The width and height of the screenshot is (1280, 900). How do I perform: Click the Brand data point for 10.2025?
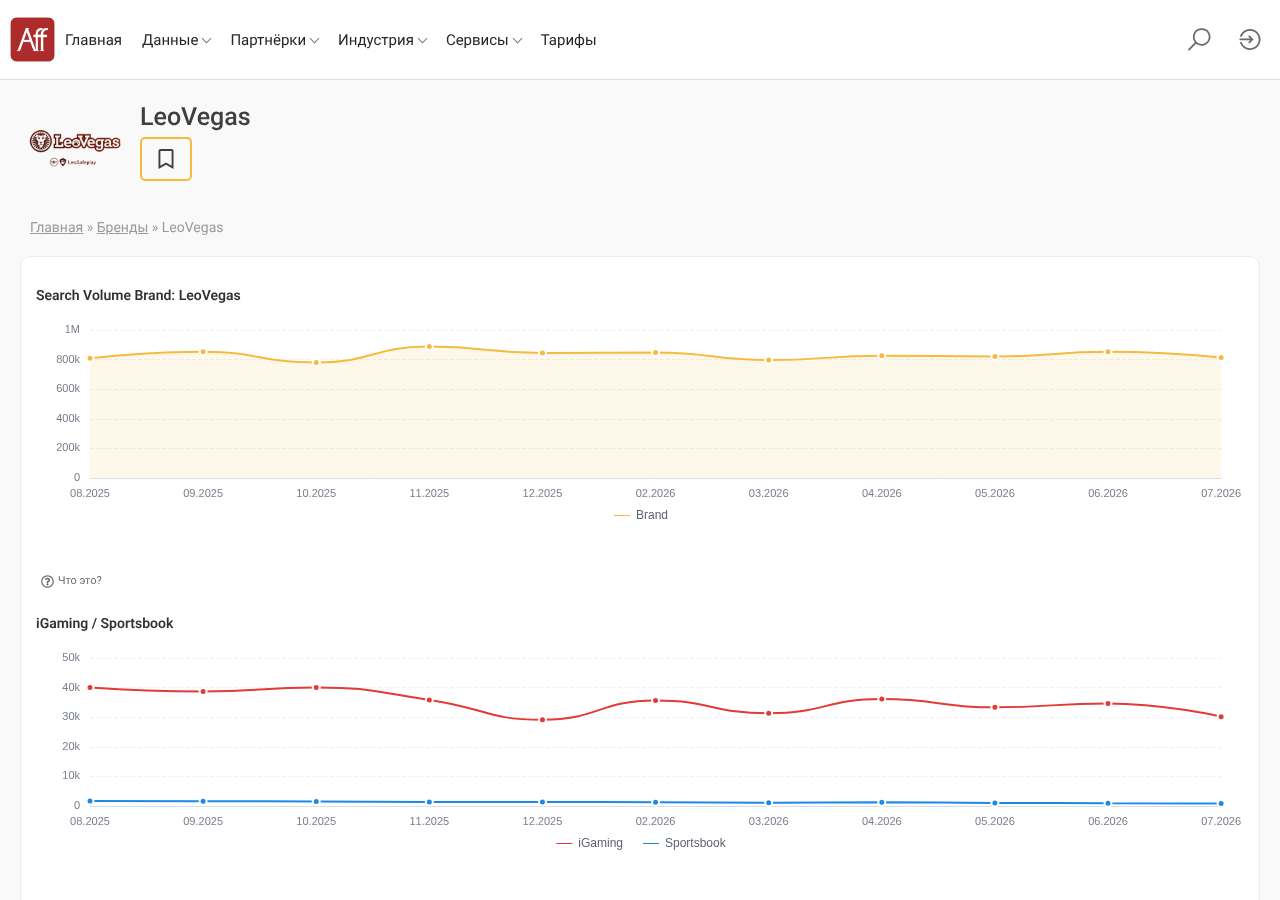[316, 362]
